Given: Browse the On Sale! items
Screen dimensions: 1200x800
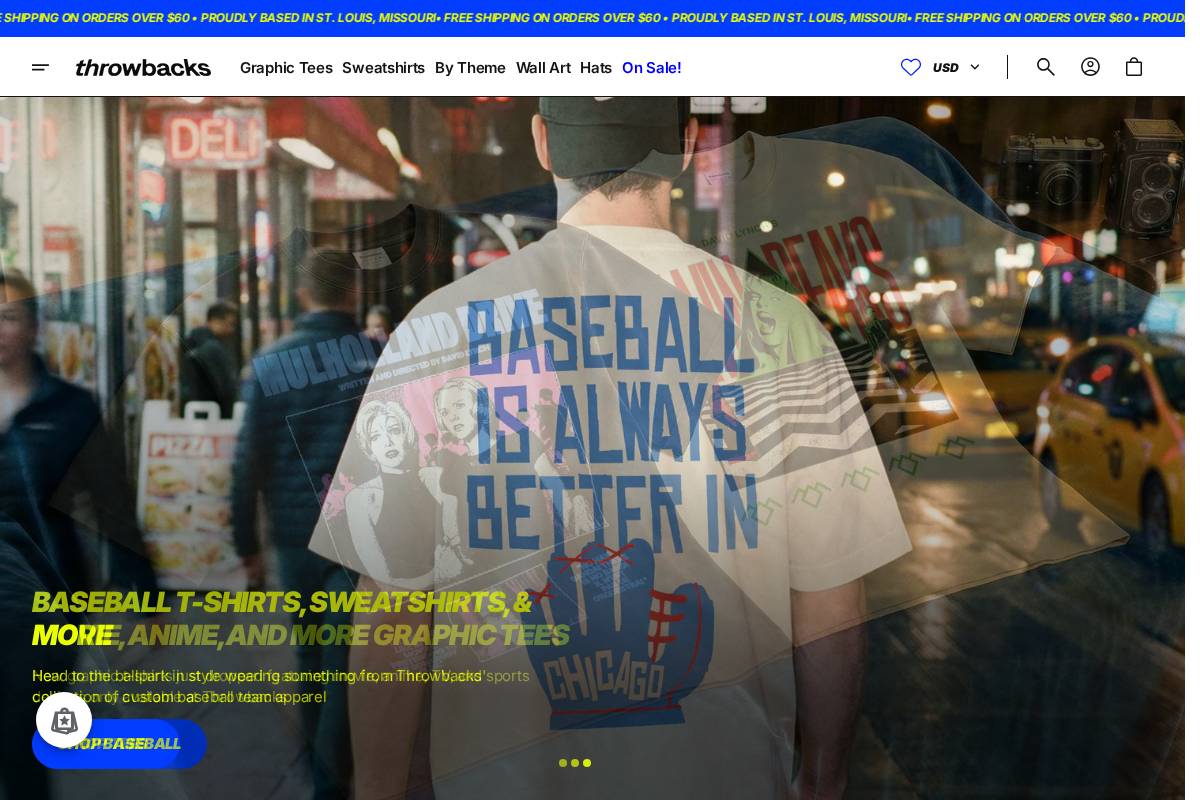Looking at the screenshot, I should (651, 68).
